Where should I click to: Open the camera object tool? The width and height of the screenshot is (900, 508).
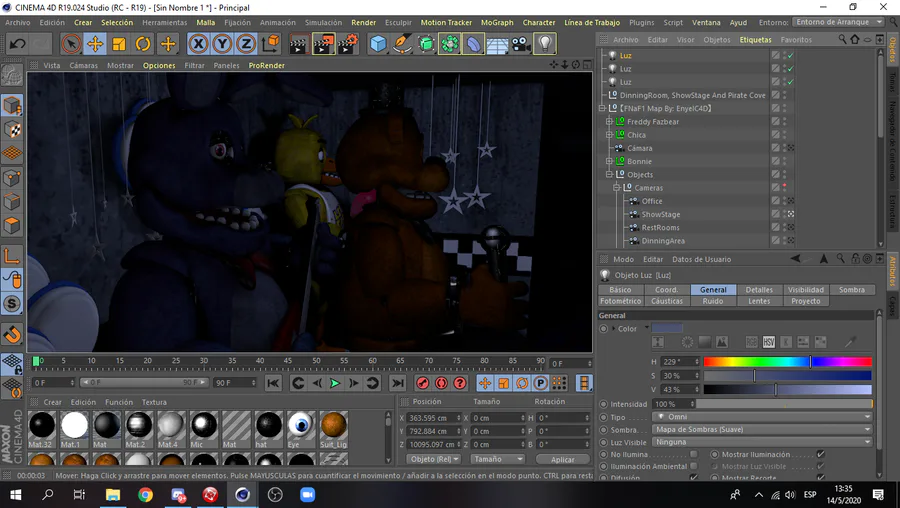pyautogui.click(x=520, y=44)
